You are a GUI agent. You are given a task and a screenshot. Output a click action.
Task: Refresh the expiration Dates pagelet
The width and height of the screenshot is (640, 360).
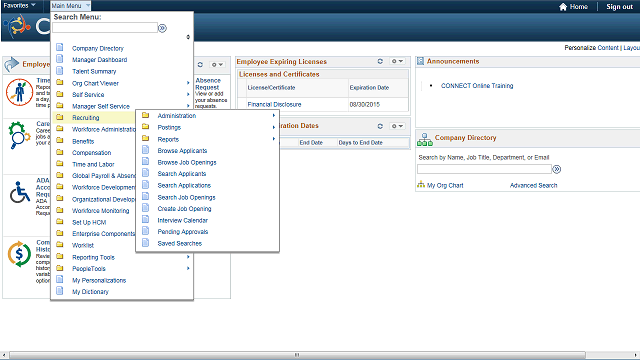(380, 126)
